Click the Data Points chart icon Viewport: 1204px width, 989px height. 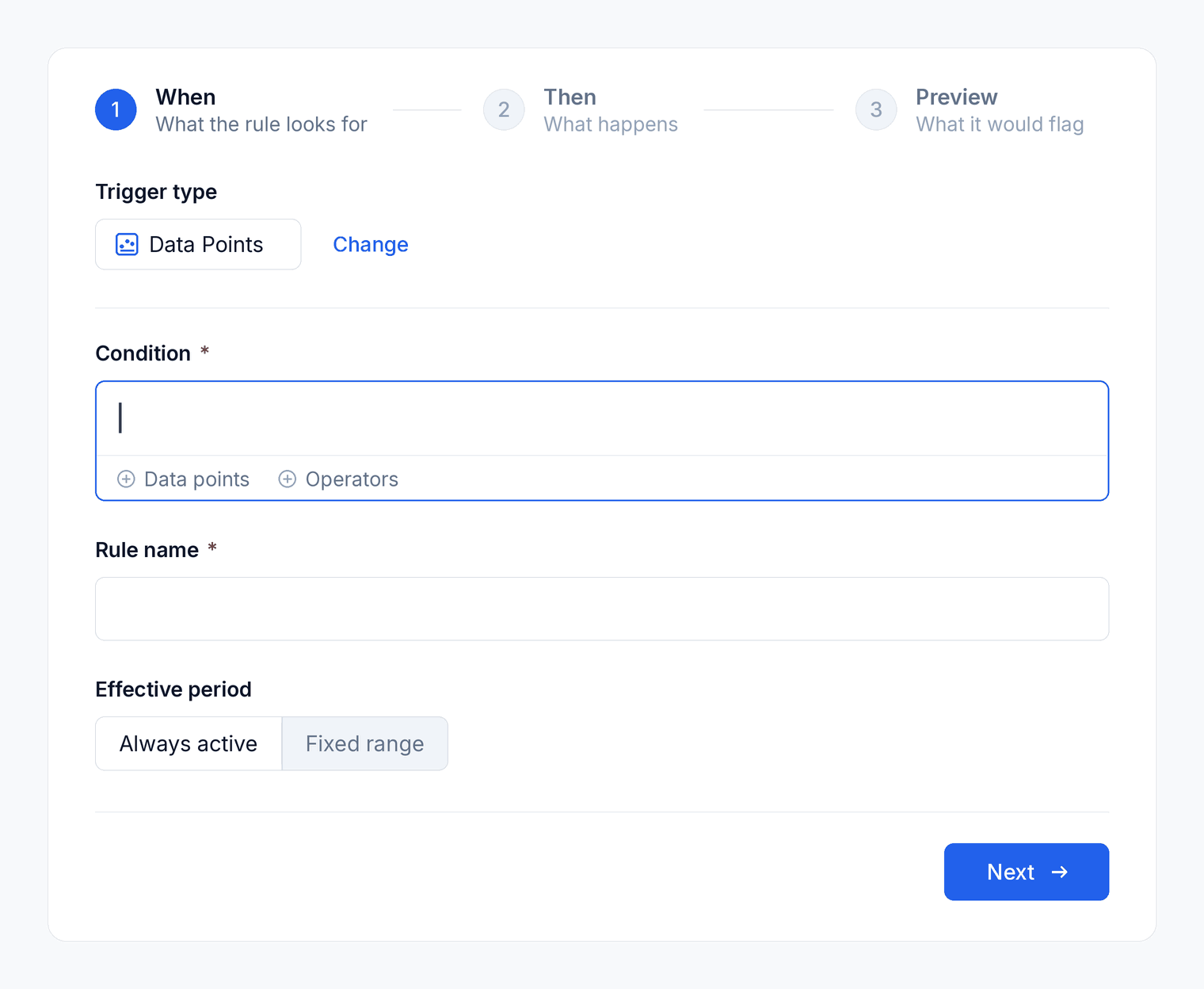click(127, 244)
